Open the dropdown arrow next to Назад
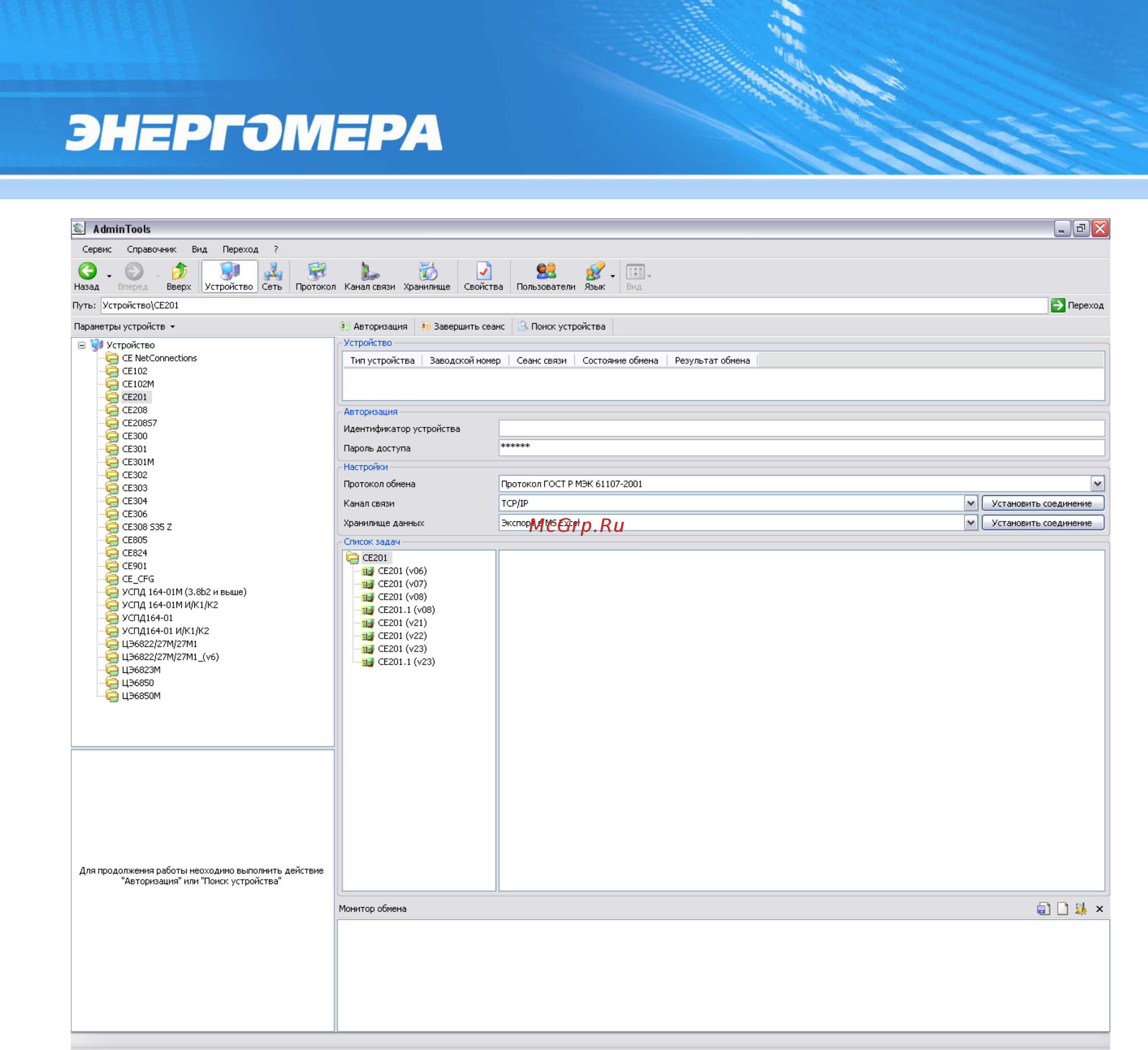Image resolution: width=1148 pixels, height=1050 pixels. click(x=109, y=276)
